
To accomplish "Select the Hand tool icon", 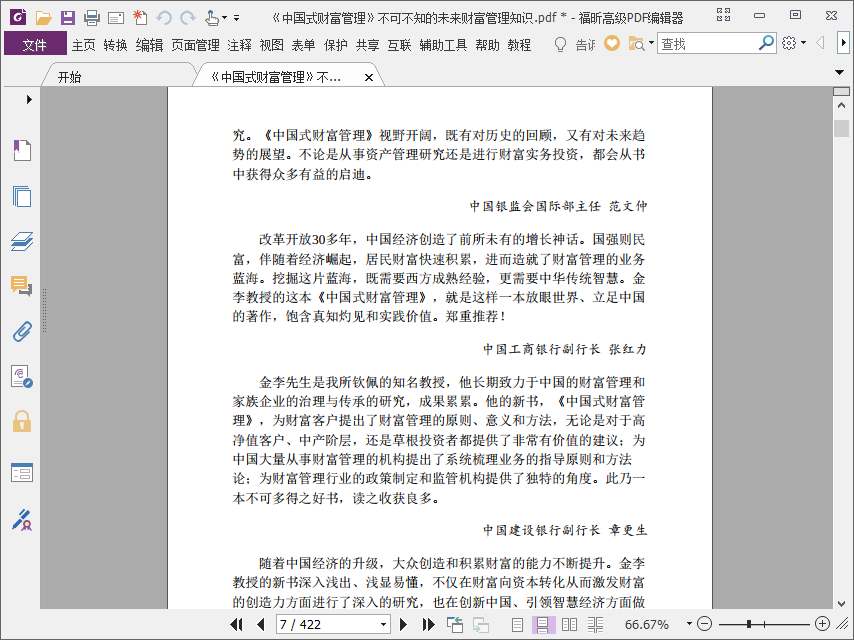I will [x=211, y=18].
